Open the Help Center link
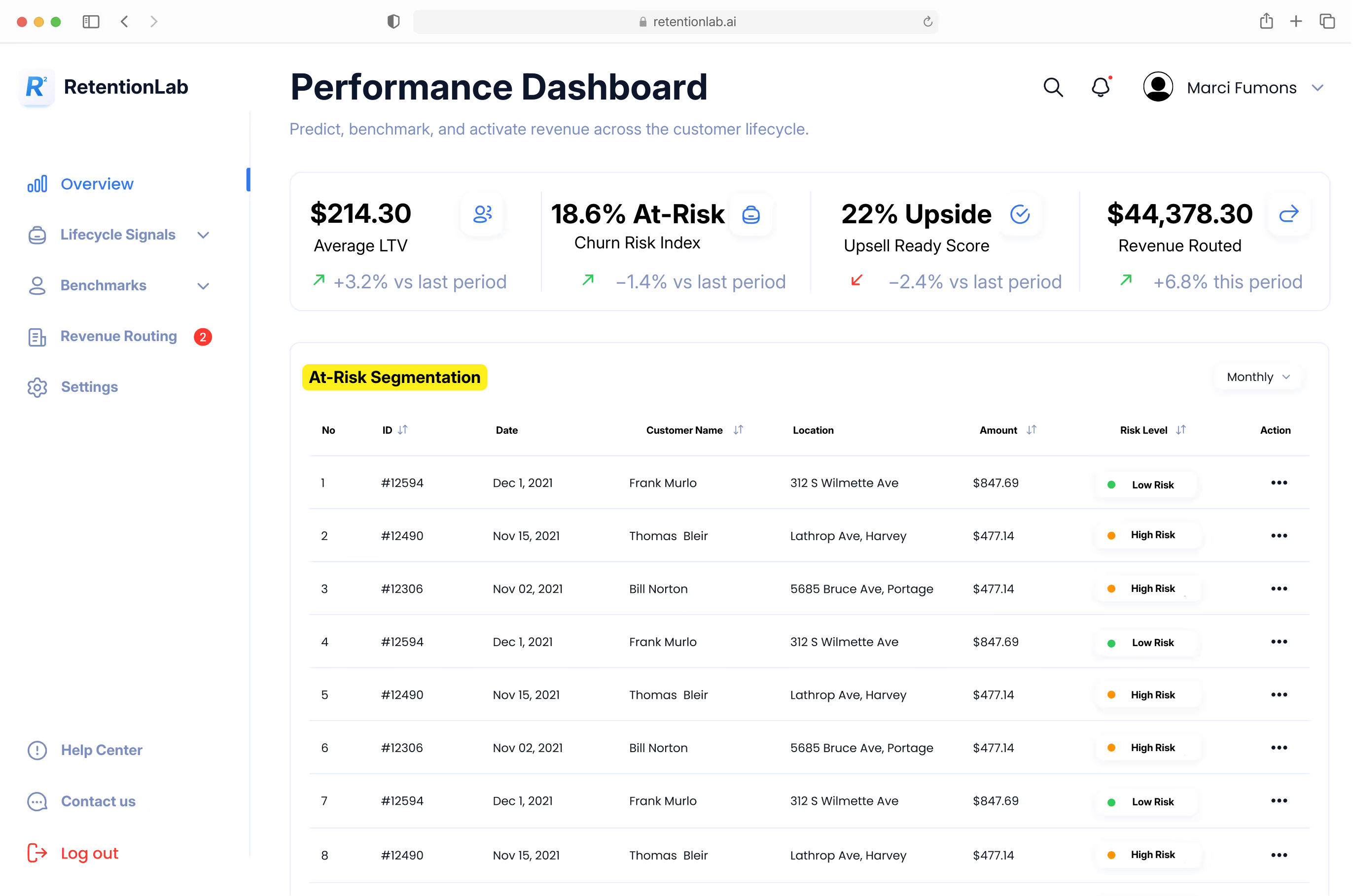This screenshot has height=896, width=1353. [x=102, y=751]
